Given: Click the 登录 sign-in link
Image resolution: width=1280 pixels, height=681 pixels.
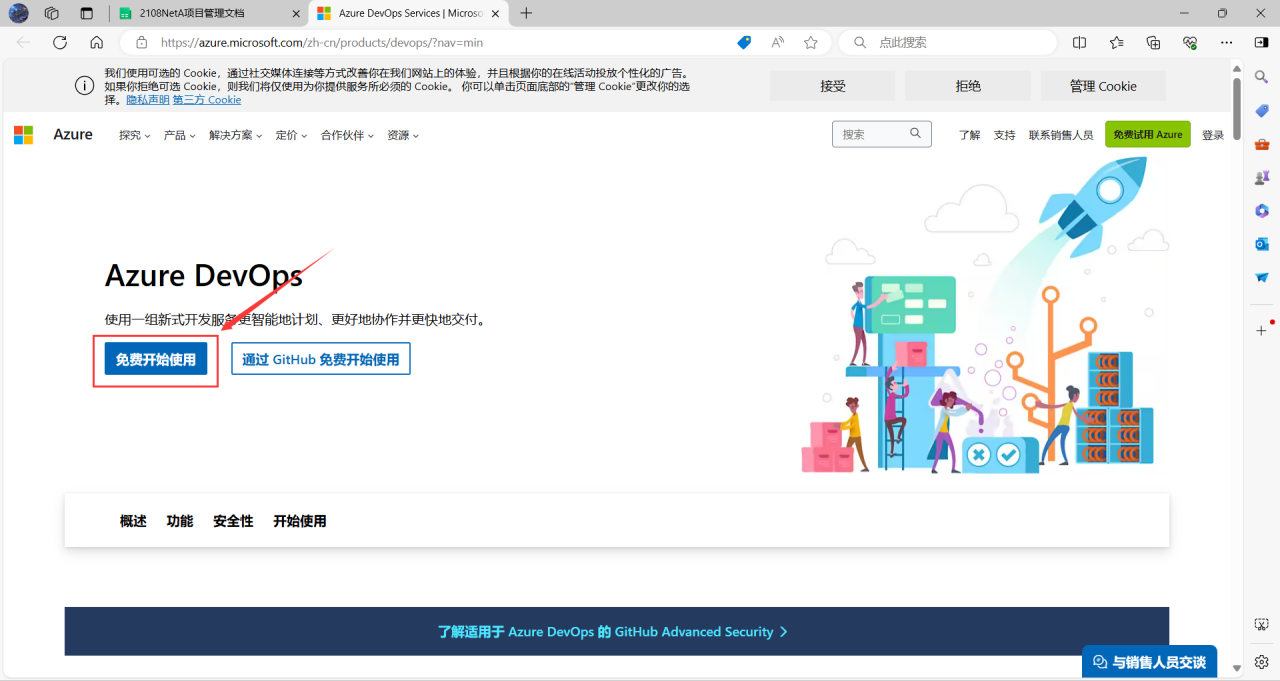Looking at the screenshot, I should pos(1213,135).
